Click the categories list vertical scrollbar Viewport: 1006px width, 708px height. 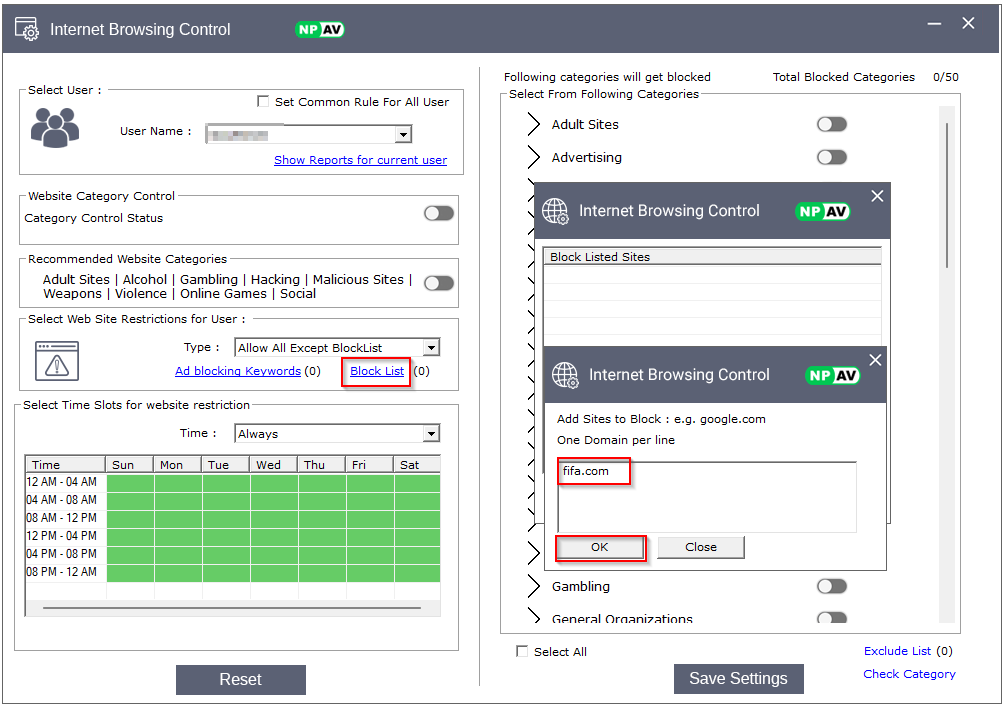tap(946, 190)
